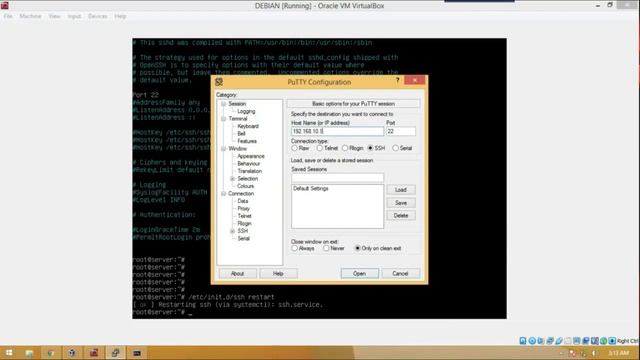
Task: Click the Help button at the PuTTY dialog bottom
Action: click(278, 273)
